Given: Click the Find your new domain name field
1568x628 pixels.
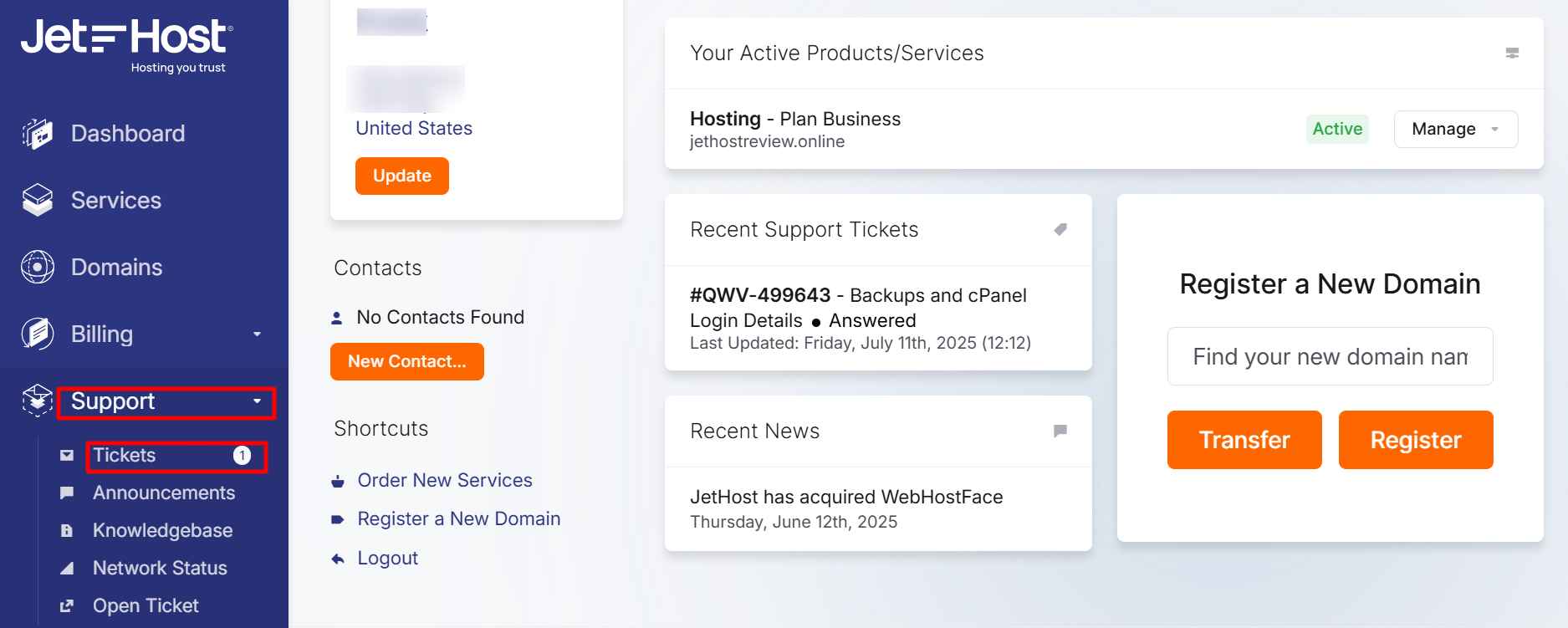Looking at the screenshot, I should [x=1330, y=356].
